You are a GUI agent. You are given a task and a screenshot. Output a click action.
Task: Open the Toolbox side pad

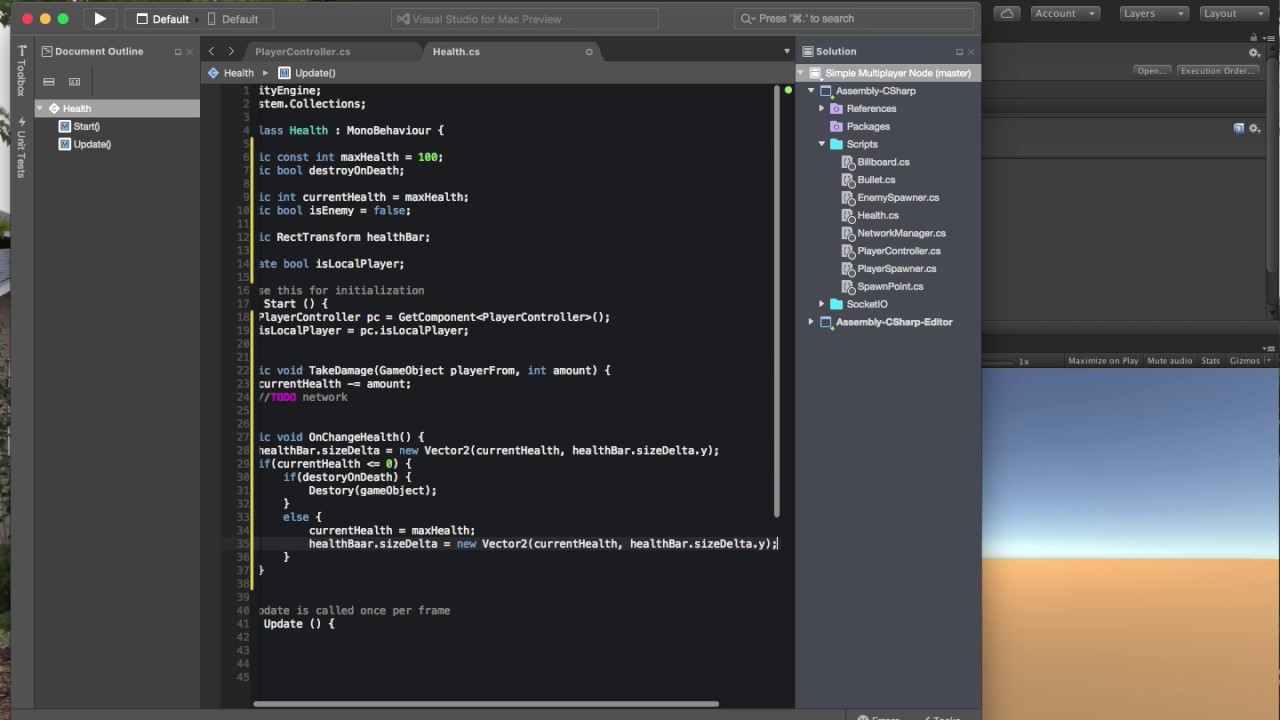(21, 71)
